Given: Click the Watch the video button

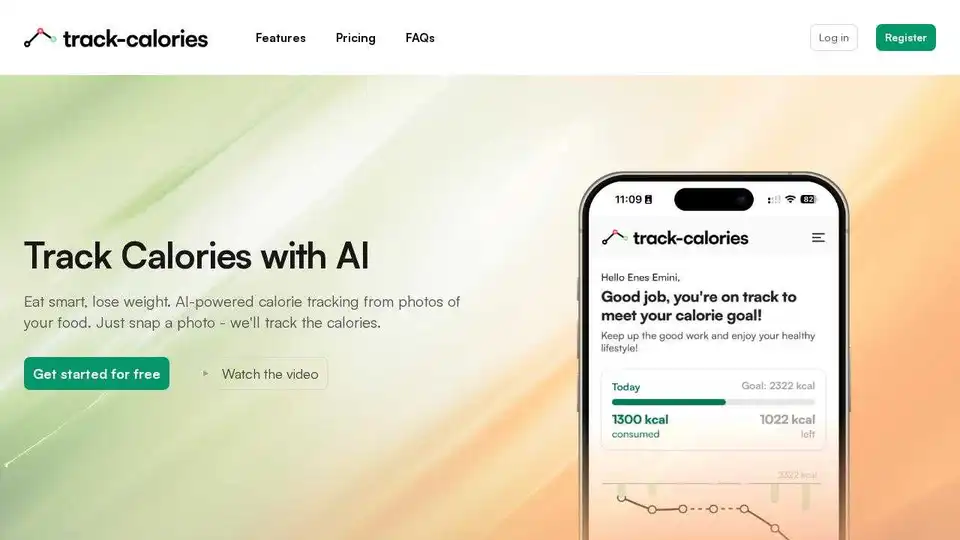Looking at the screenshot, I should pyautogui.click(x=261, y=373).
